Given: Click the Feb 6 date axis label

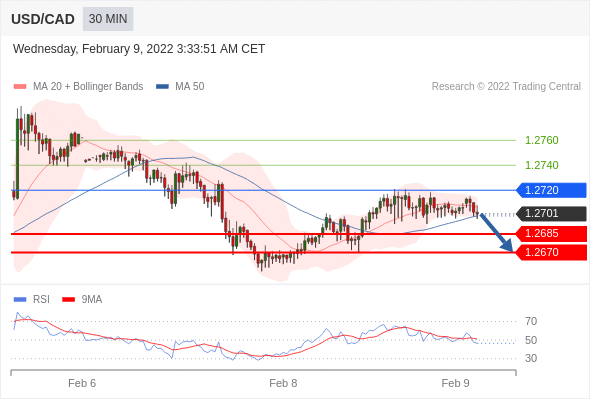Looking at the screenshot, I should click(82, 383).
